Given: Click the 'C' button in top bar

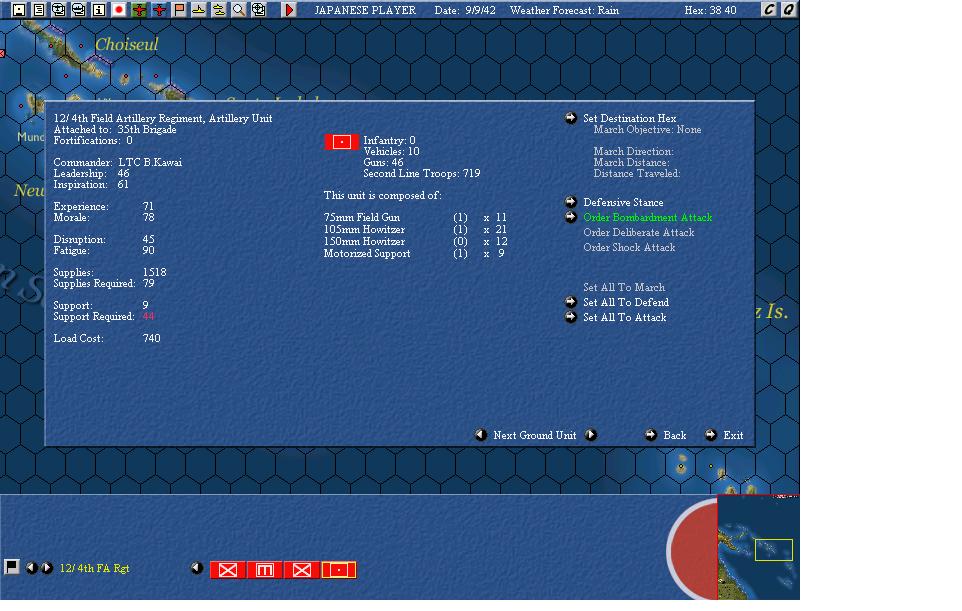Looking at the screenshot, I should pos(769,10).
